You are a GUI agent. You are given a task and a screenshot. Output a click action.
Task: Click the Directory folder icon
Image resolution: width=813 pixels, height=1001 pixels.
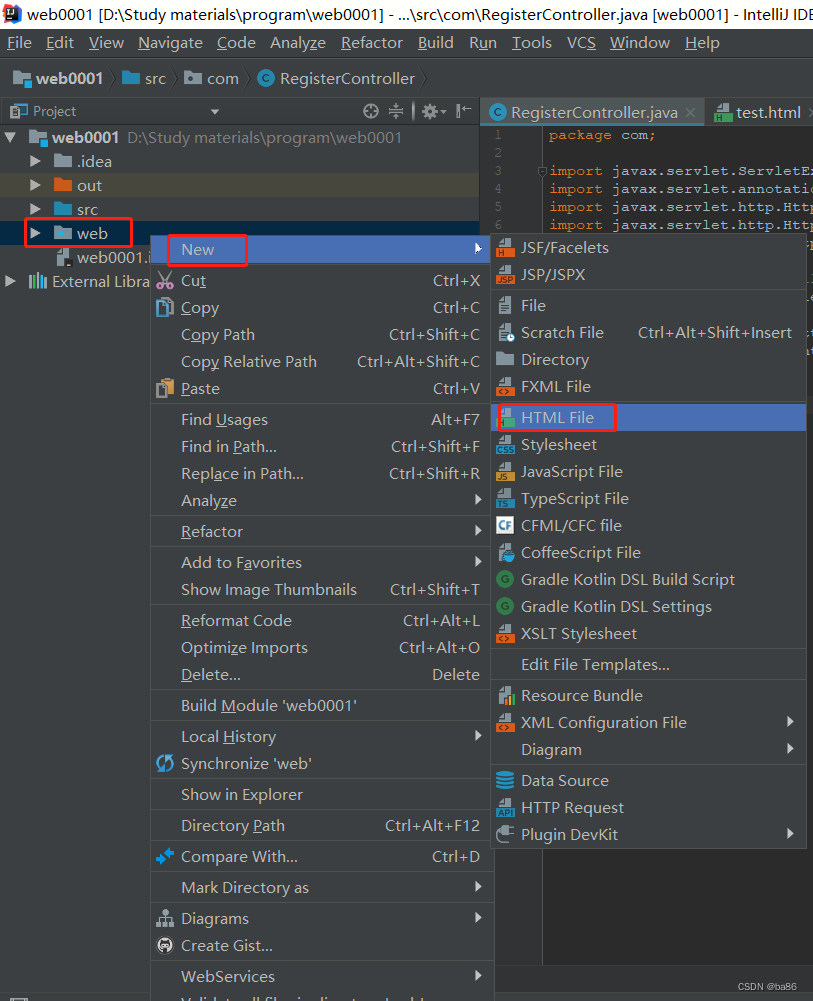[505, 359]
